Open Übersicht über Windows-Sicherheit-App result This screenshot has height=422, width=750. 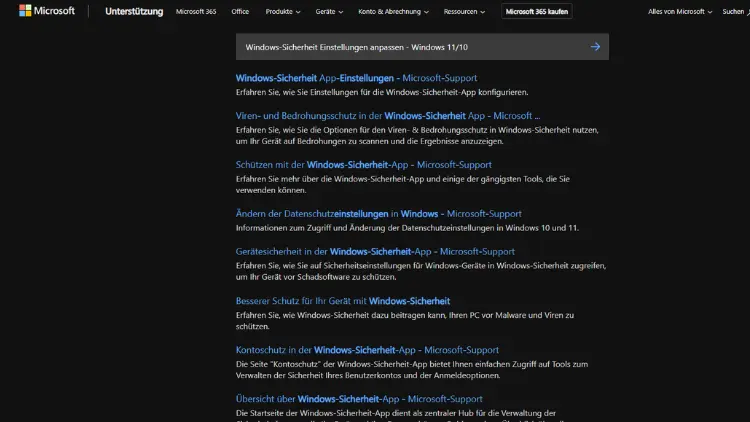click(359, 399)
